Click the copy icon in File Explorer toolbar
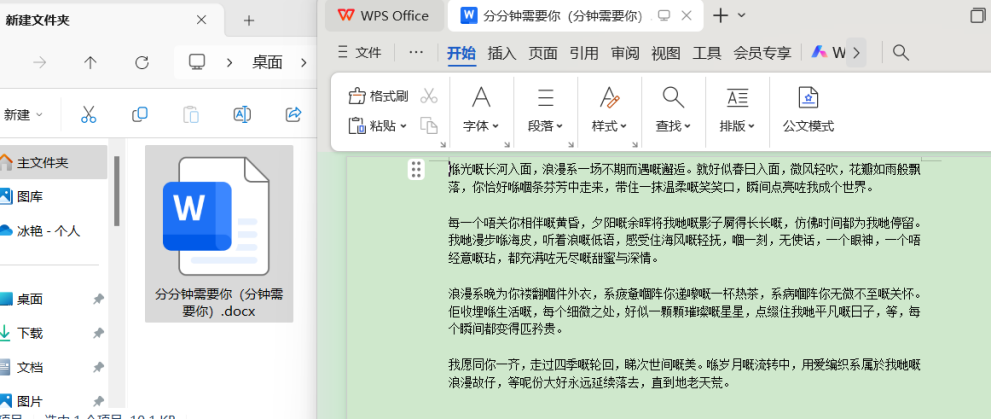992x419 pixels. pos(140,115)
